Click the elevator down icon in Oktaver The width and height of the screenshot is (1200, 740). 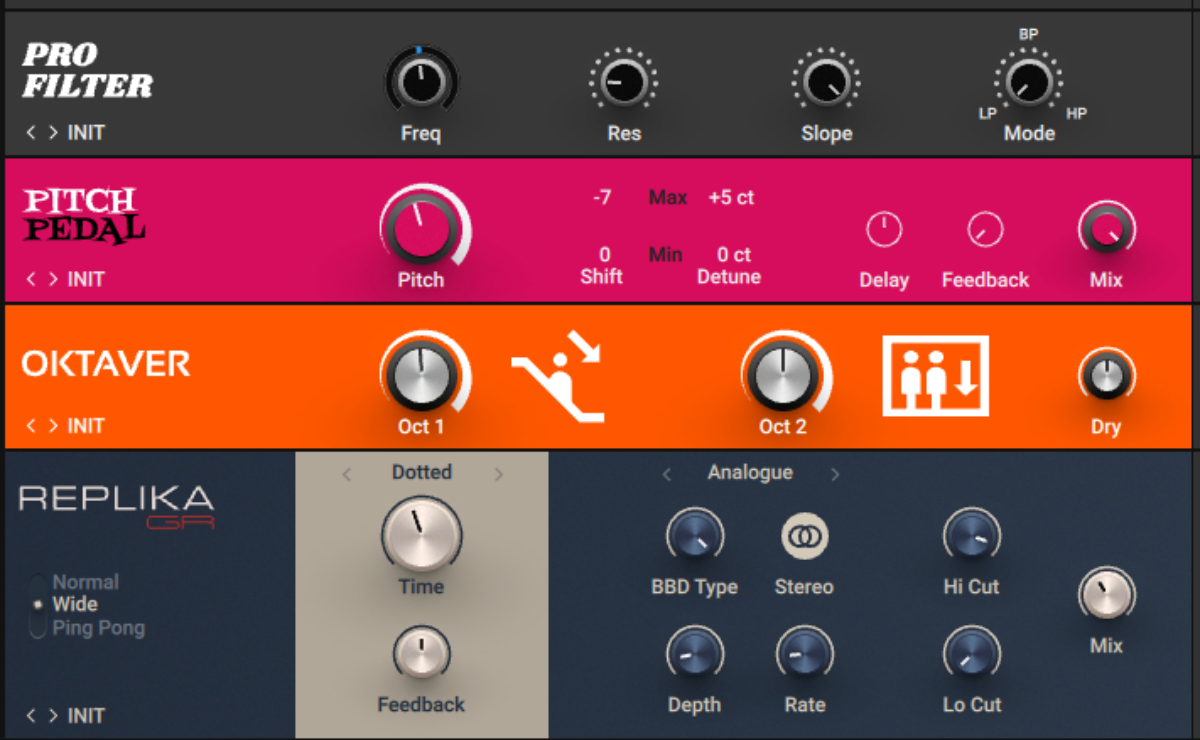[935, 376]
